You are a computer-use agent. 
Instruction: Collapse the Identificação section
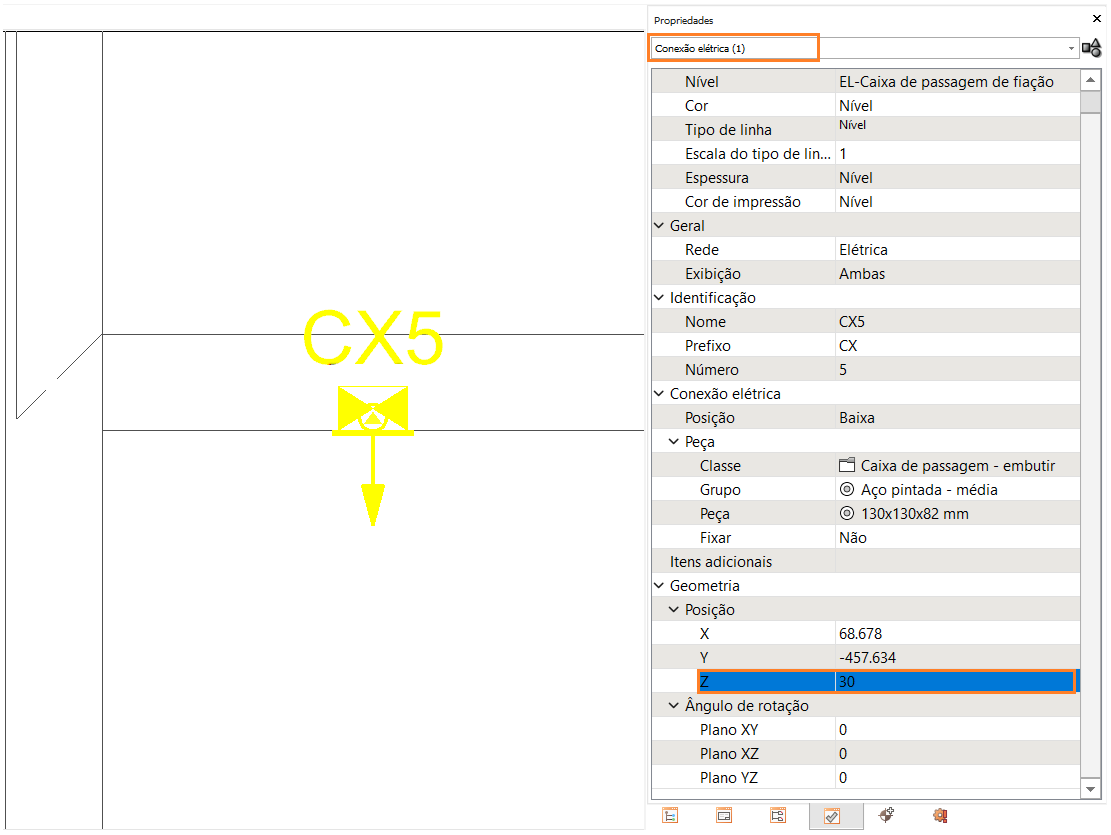pos(659,298)
